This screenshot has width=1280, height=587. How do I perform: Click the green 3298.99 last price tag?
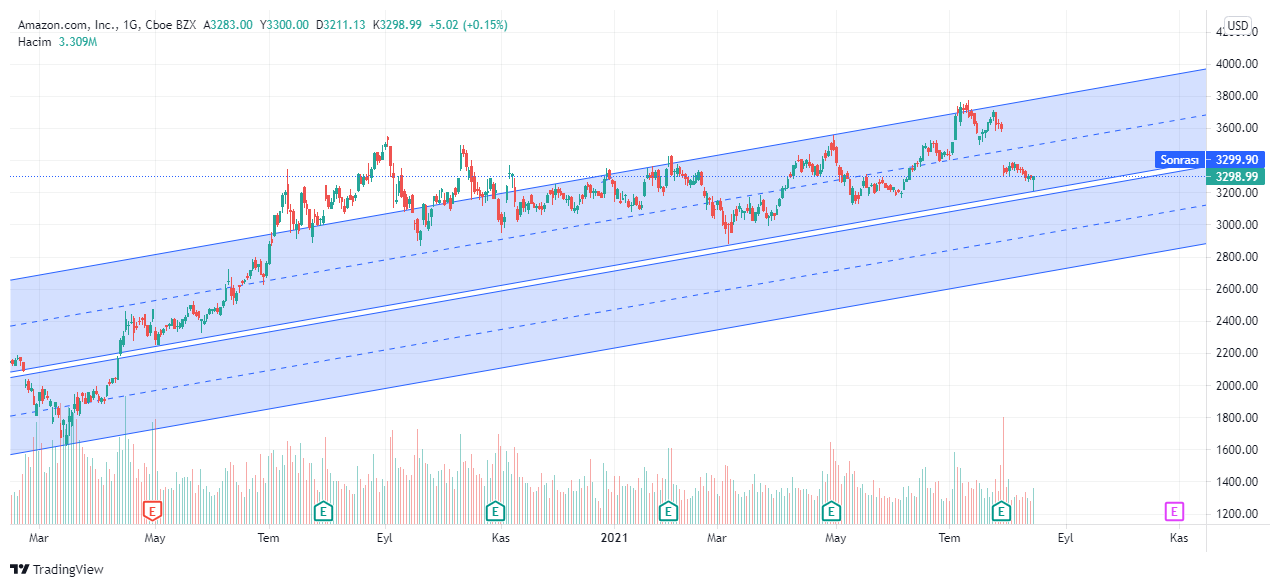pyautogui.click(x=1236, y=176)
